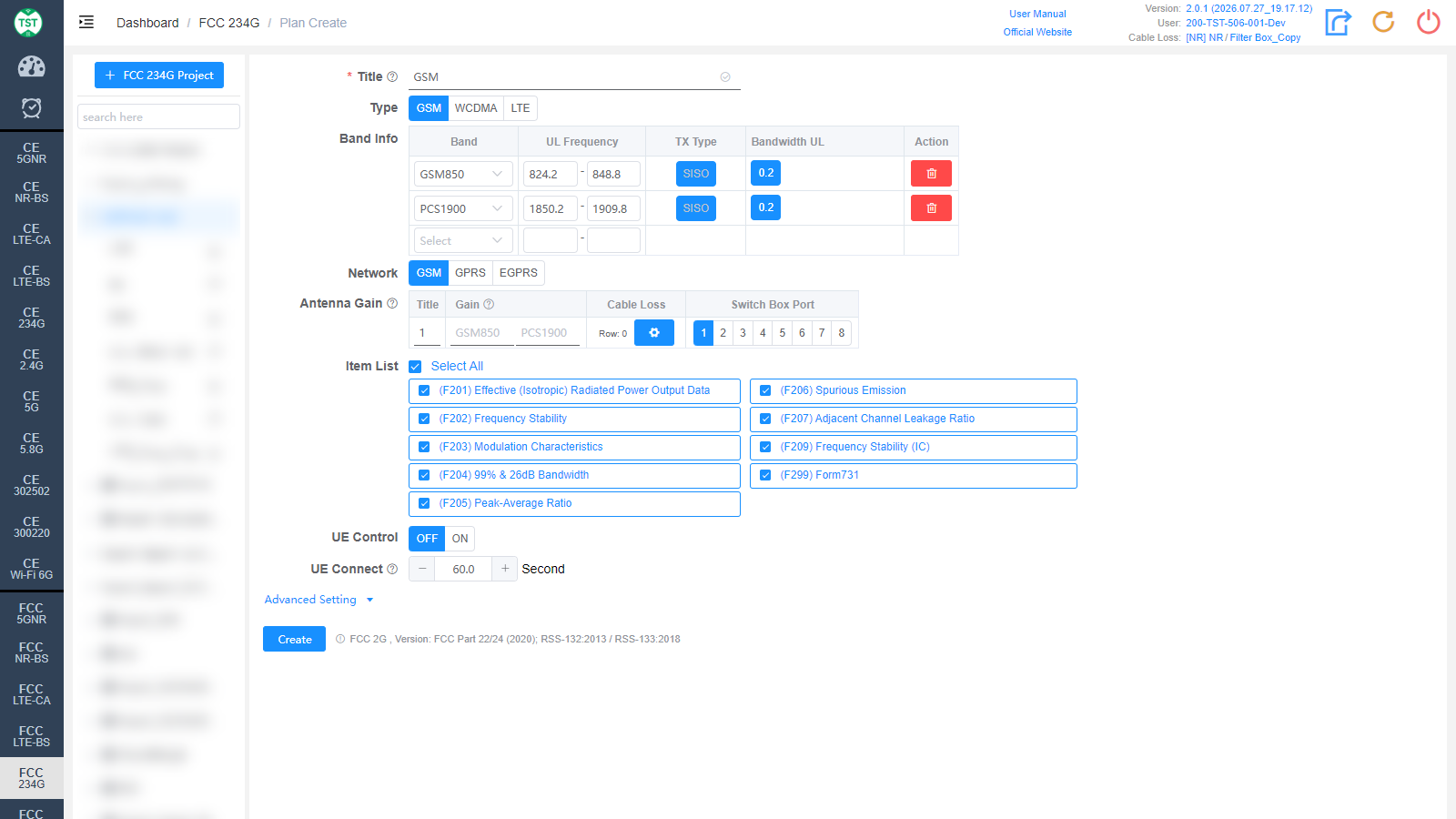Collapse the sidebar menu hamburger icon
The image size is (1456, 819).
coord(86,23)
